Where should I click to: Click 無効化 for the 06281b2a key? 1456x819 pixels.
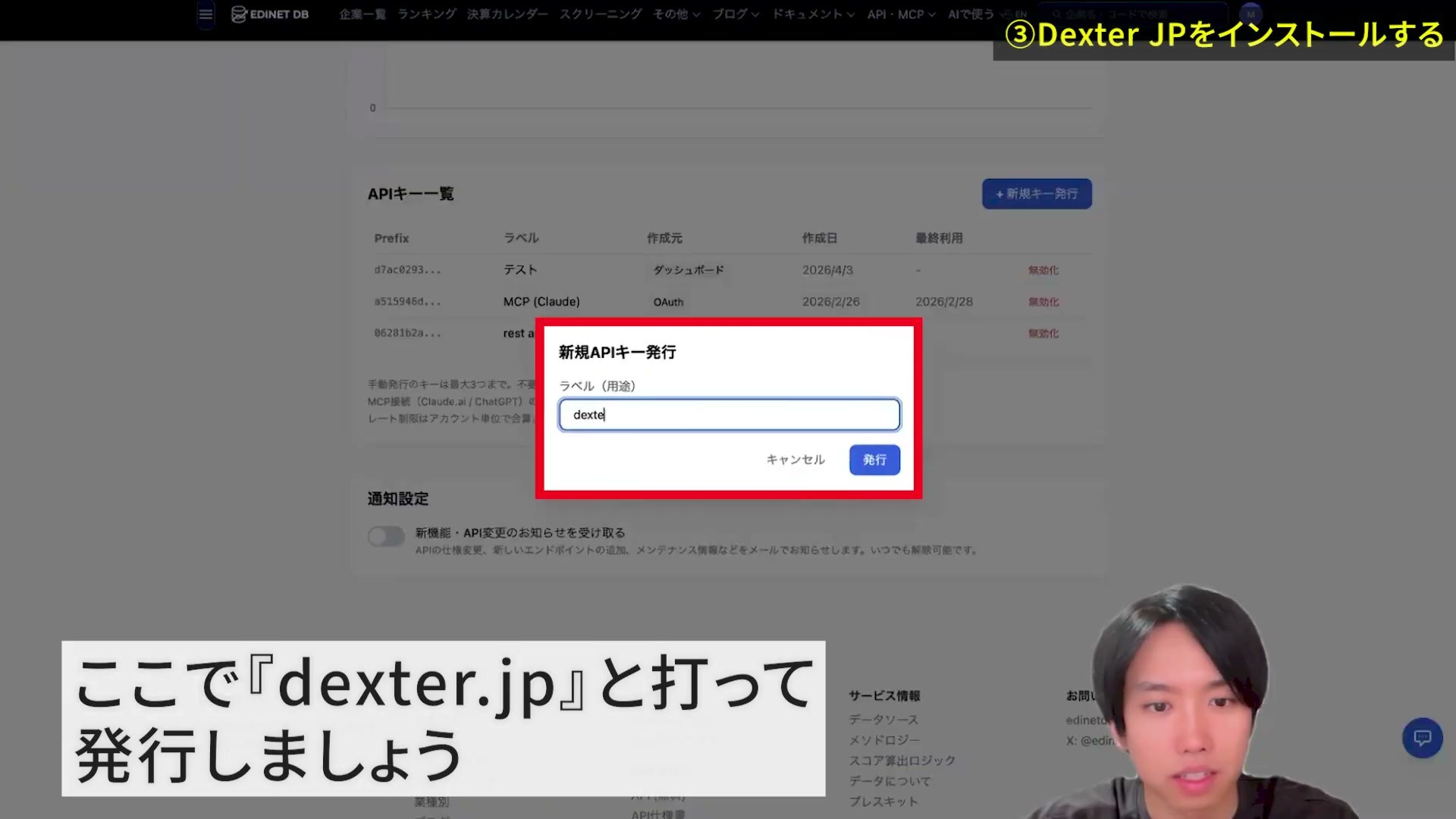pos(1043,334)
